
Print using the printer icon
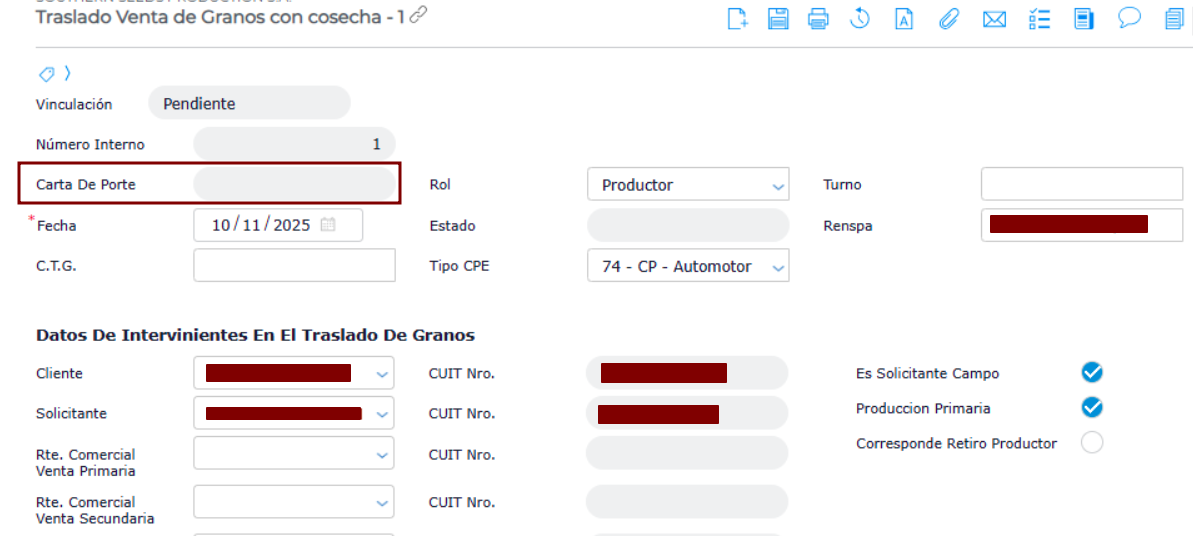(x=818, y=18)
